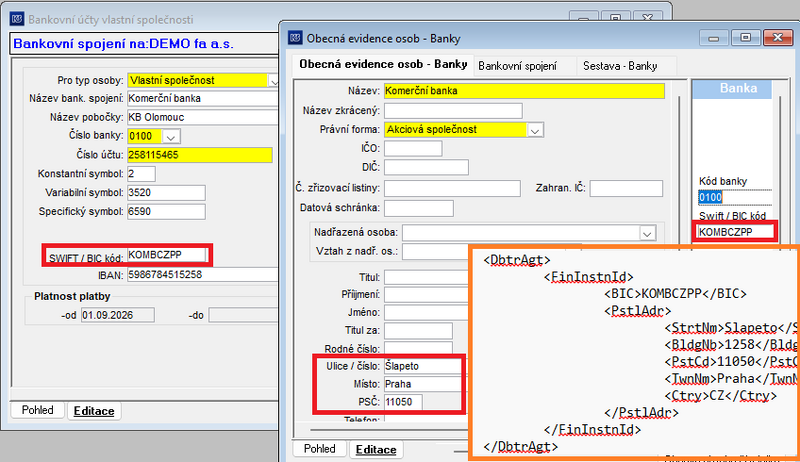Click PSČ field containing 11050
The width and height of the screenshot is (800, 462).
point(403,402)
